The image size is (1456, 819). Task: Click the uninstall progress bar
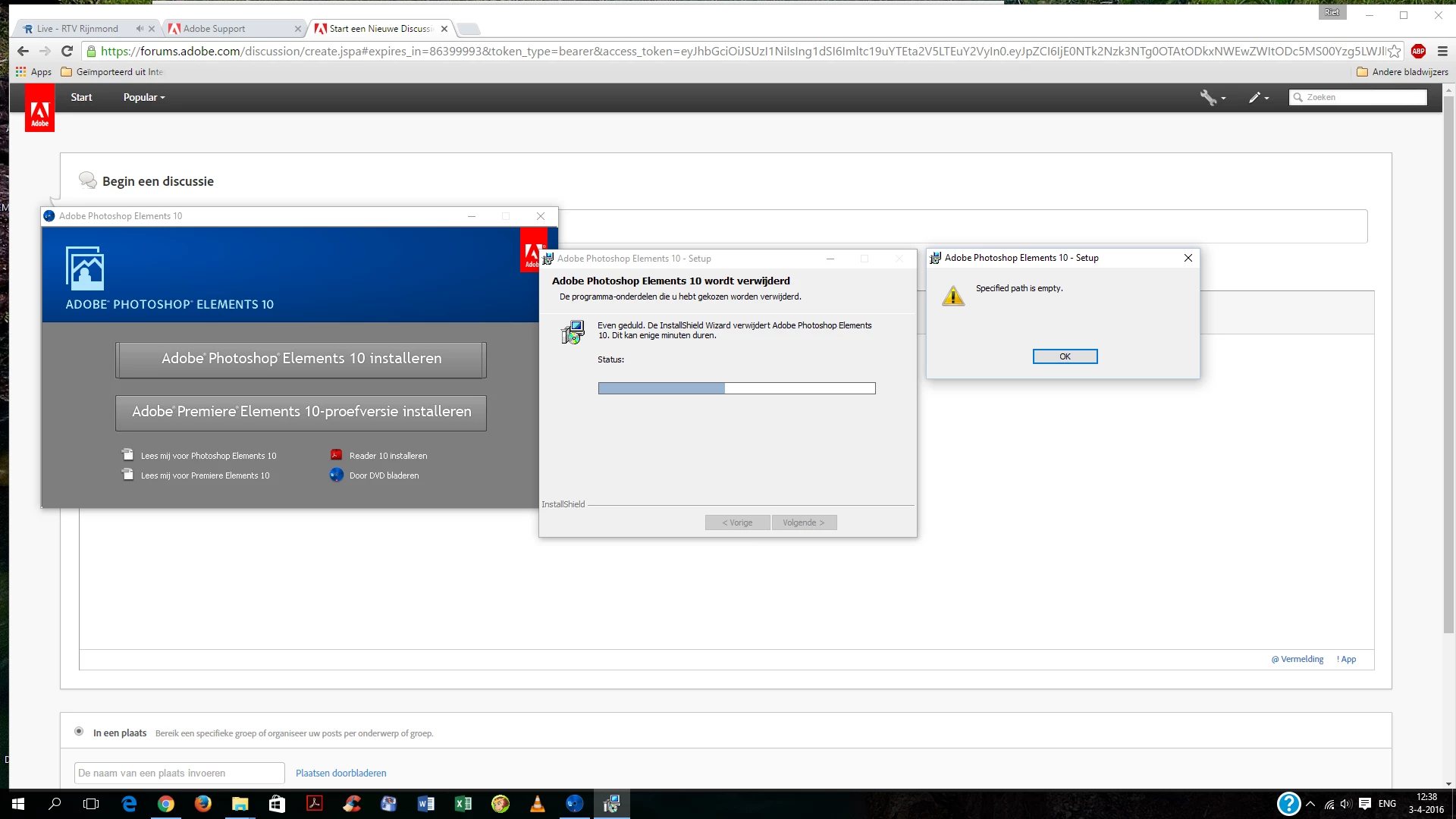pyautogui.click(x=736, y=388)
